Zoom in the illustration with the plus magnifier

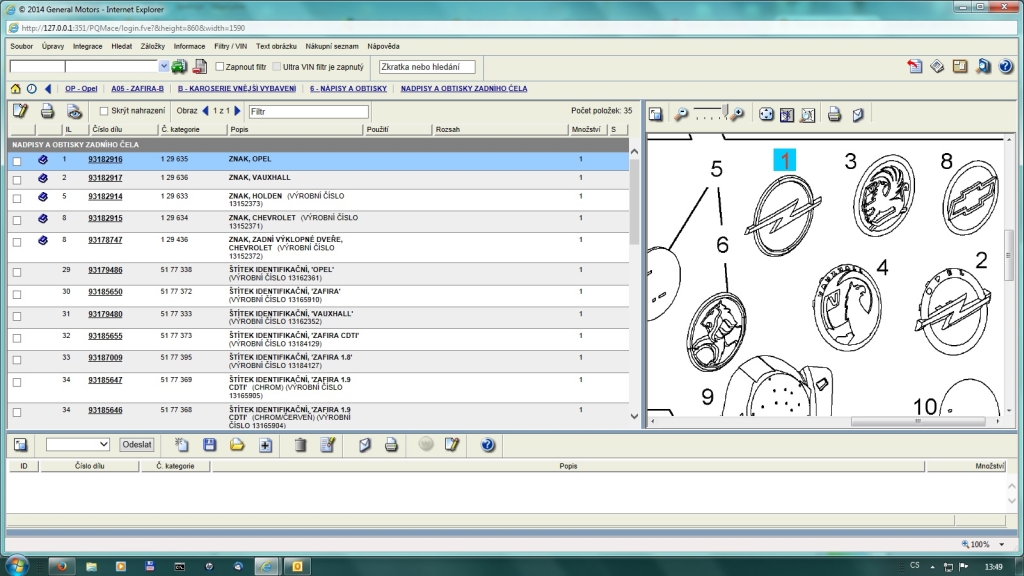click(x=738, y=114)
